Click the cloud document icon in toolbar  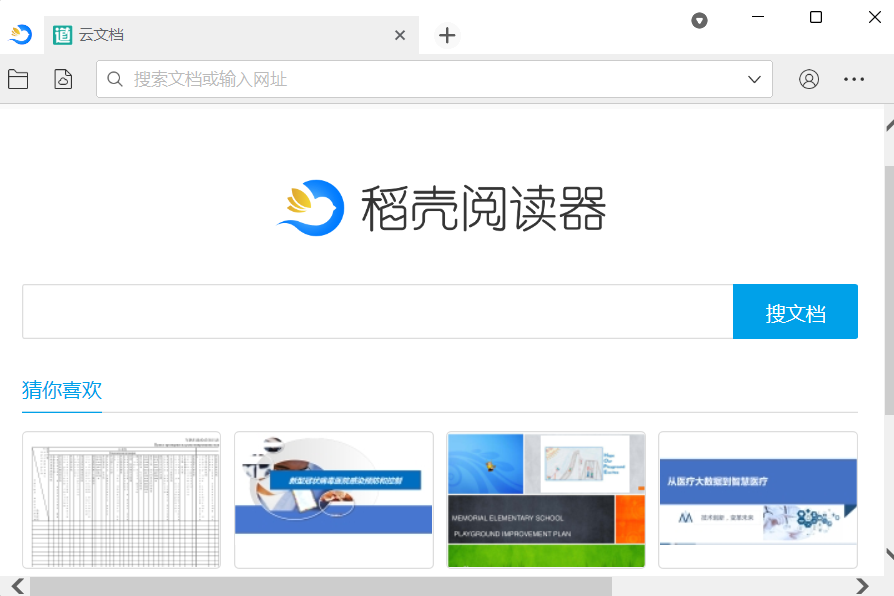pyautogui.click(x=62, y=79)
